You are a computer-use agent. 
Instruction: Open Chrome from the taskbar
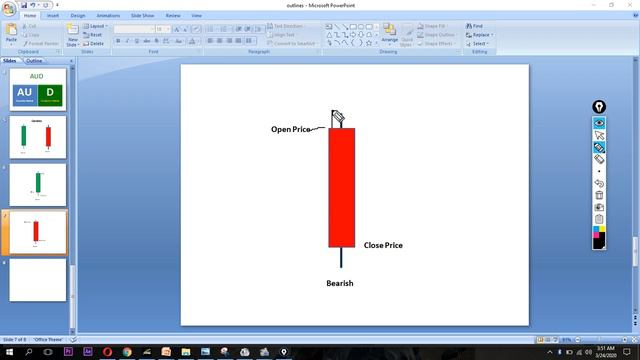pyautogui.click(x=127, y=351)
